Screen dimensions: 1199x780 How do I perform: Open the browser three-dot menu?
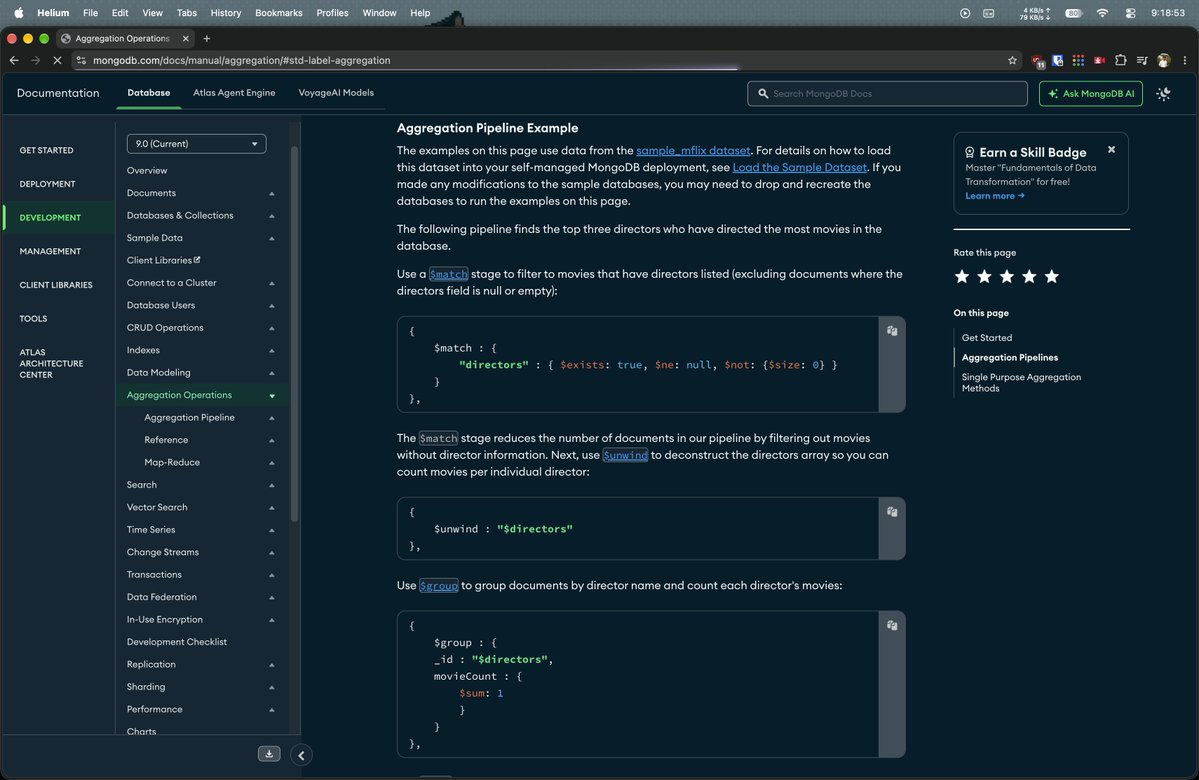tap(1184, 60)
